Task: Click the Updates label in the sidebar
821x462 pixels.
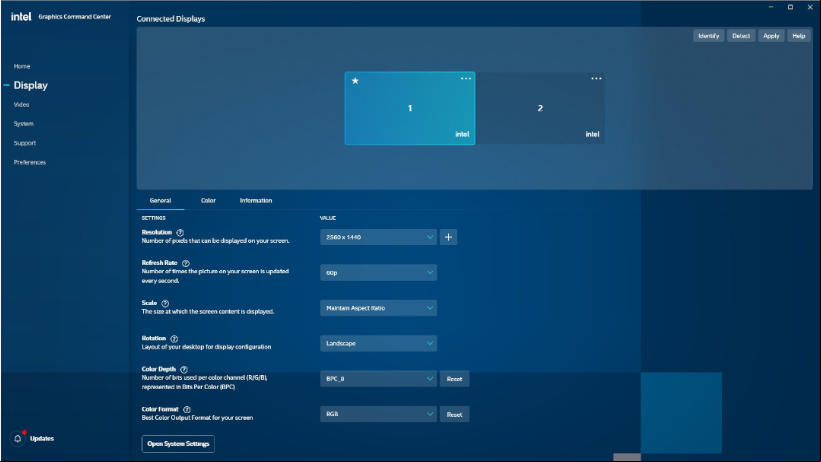Action: (x=42, y=438)
